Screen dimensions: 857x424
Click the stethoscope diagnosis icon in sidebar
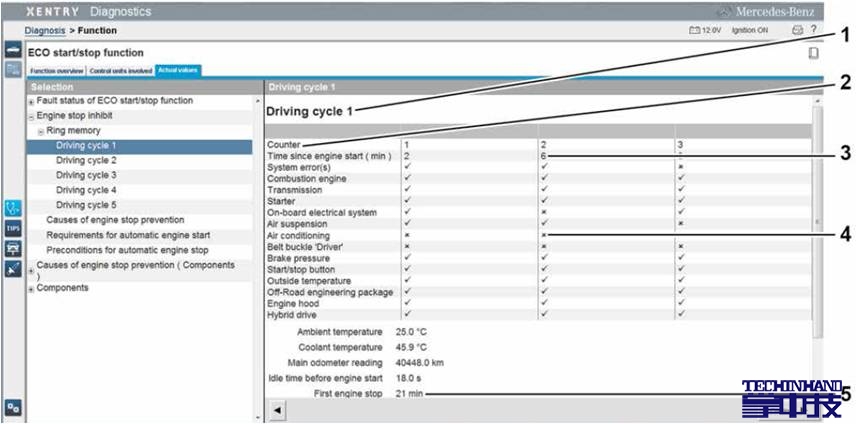point(12,208)
